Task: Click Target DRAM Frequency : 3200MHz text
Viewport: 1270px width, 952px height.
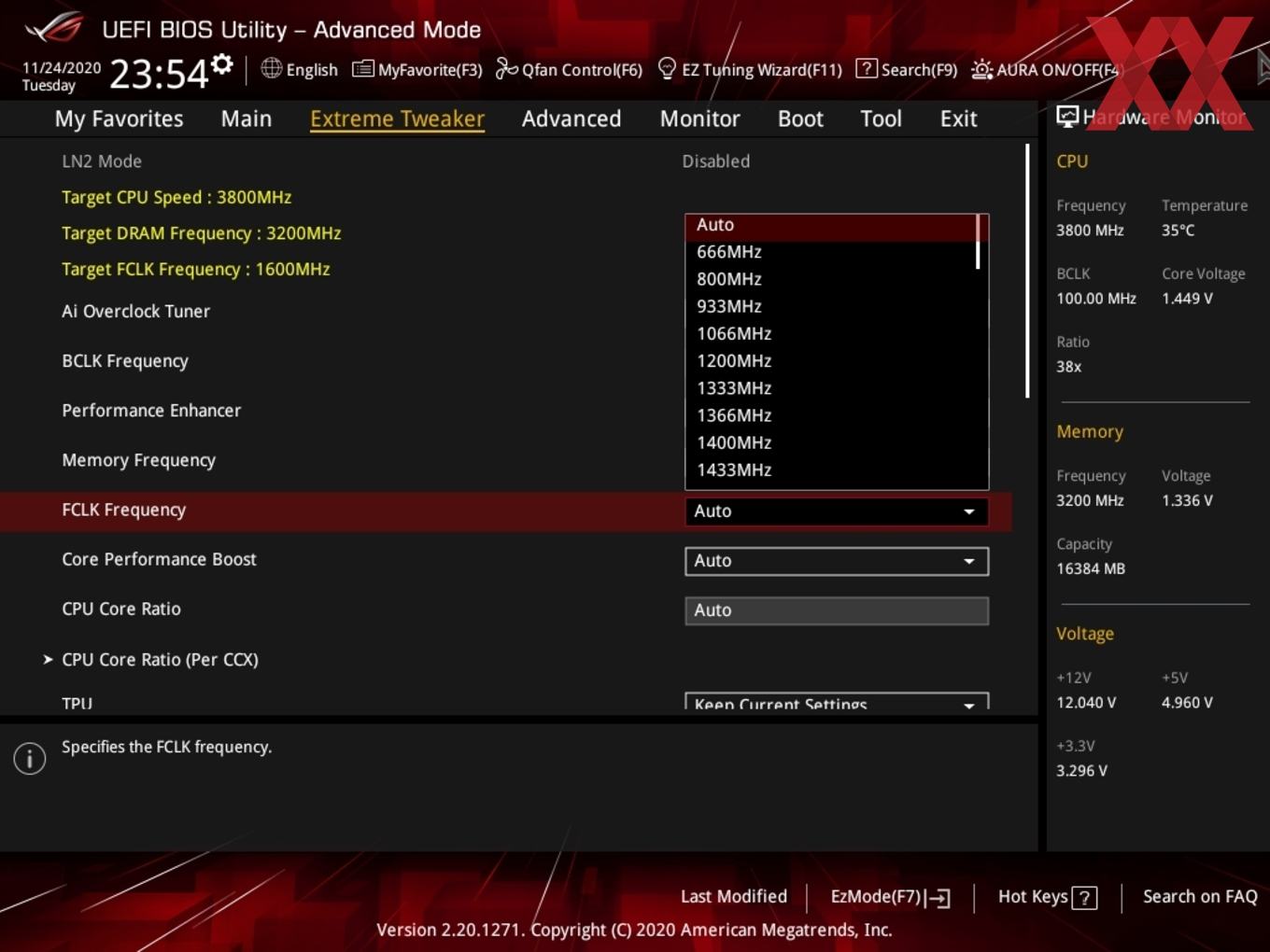Action: pyautogui.click(x=201, y=233)
